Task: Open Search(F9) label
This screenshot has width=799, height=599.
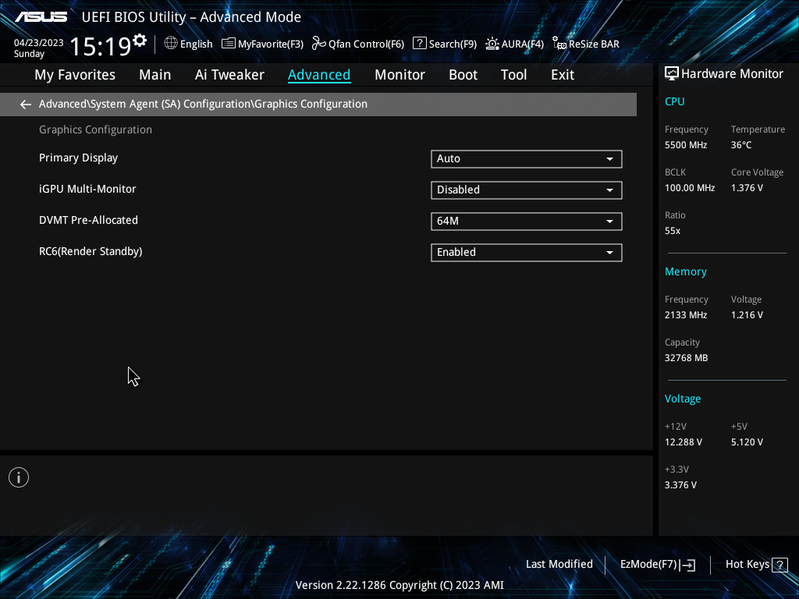Action: 452,44
